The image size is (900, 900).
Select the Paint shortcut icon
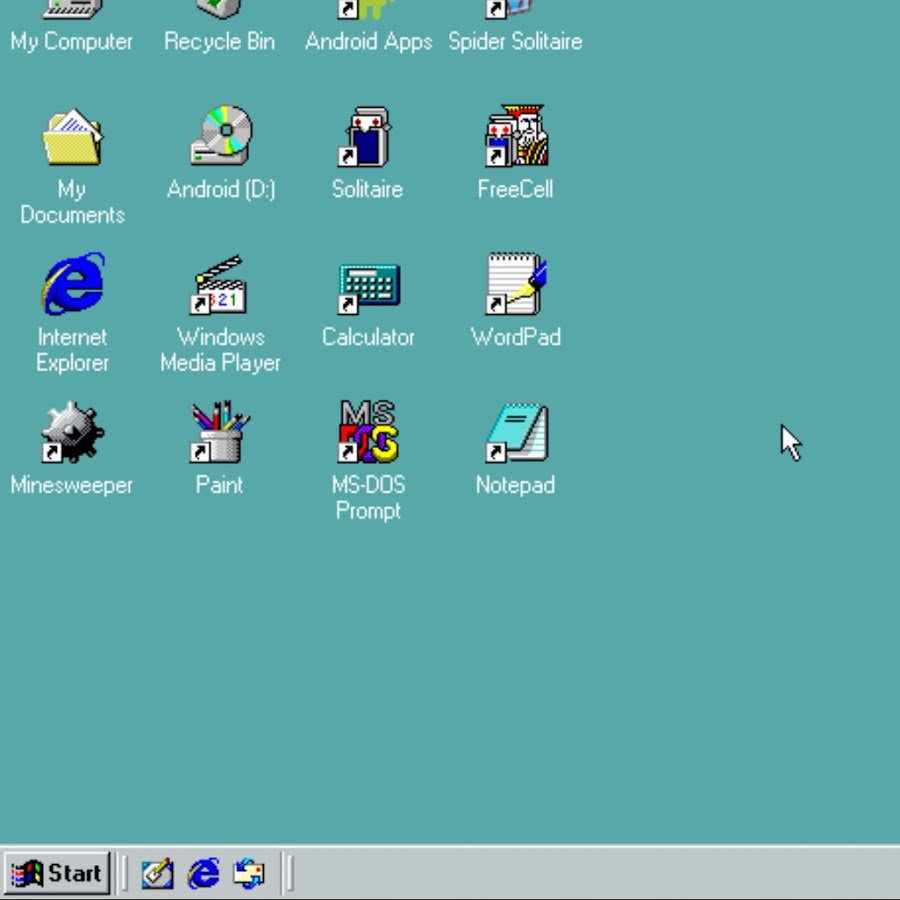pos(220,432)
